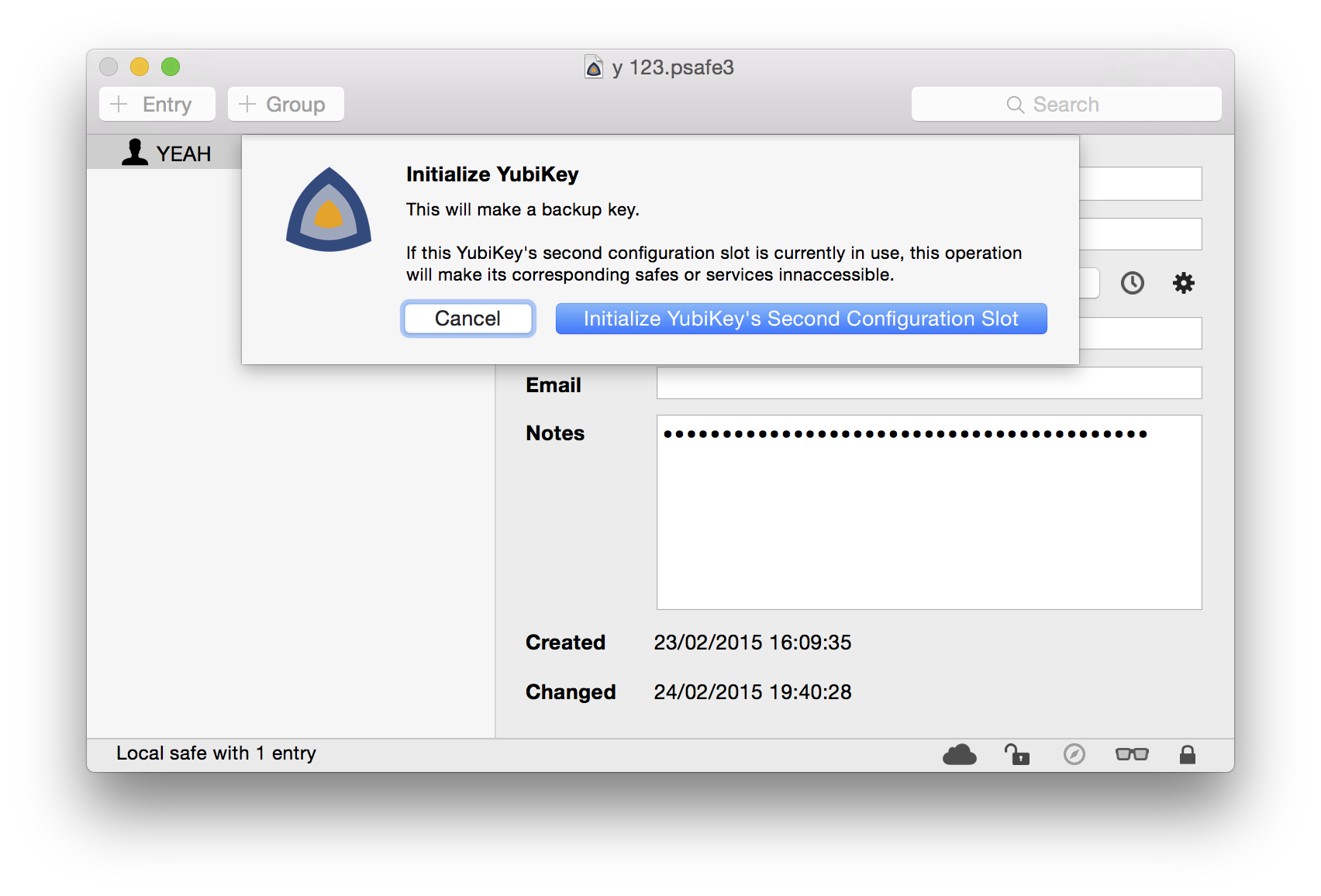Viewport: 1321px width, 896px height.
Task: Focus the Search field
Action: 1066,104
